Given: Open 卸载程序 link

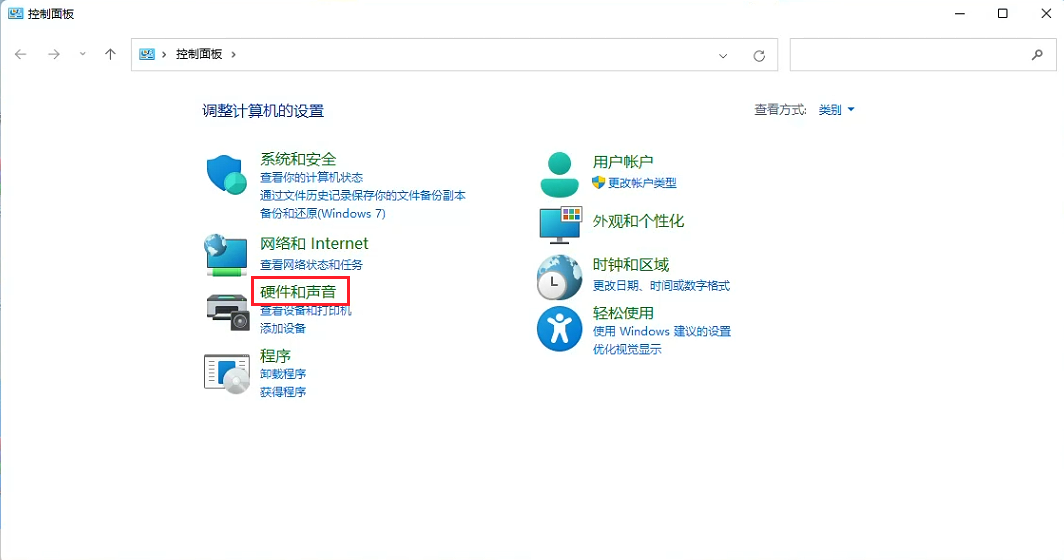Looking at the screenshot, I should point(283,374).
